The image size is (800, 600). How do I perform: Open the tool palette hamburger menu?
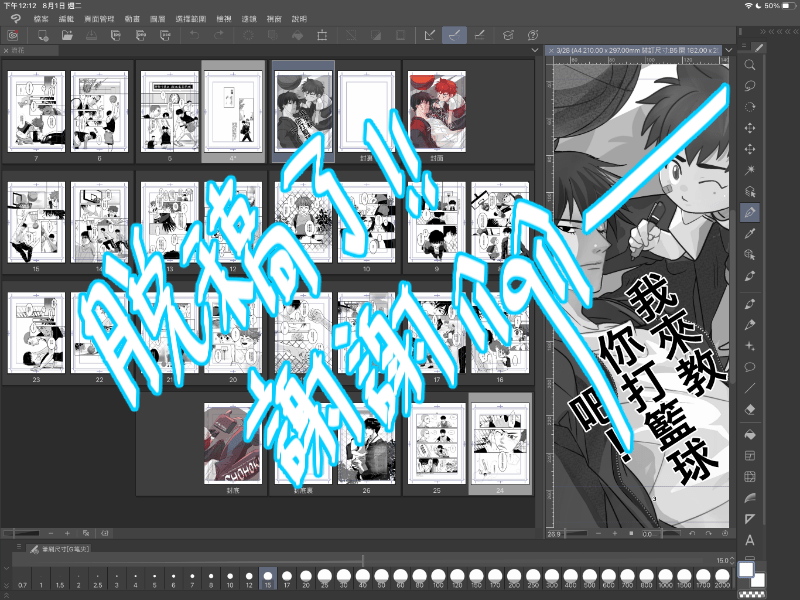pyautogui.click(x=744, y=46)
